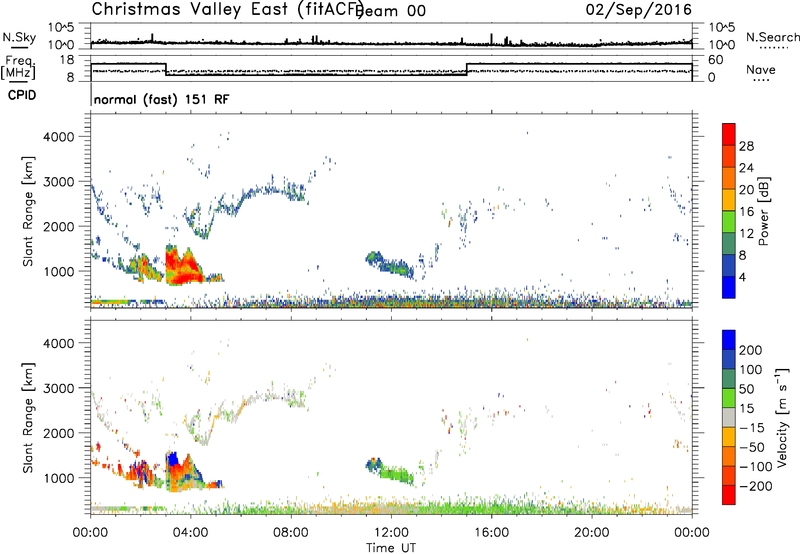
Task: Click the '4000' tick of the power panel
Action: 58,137
